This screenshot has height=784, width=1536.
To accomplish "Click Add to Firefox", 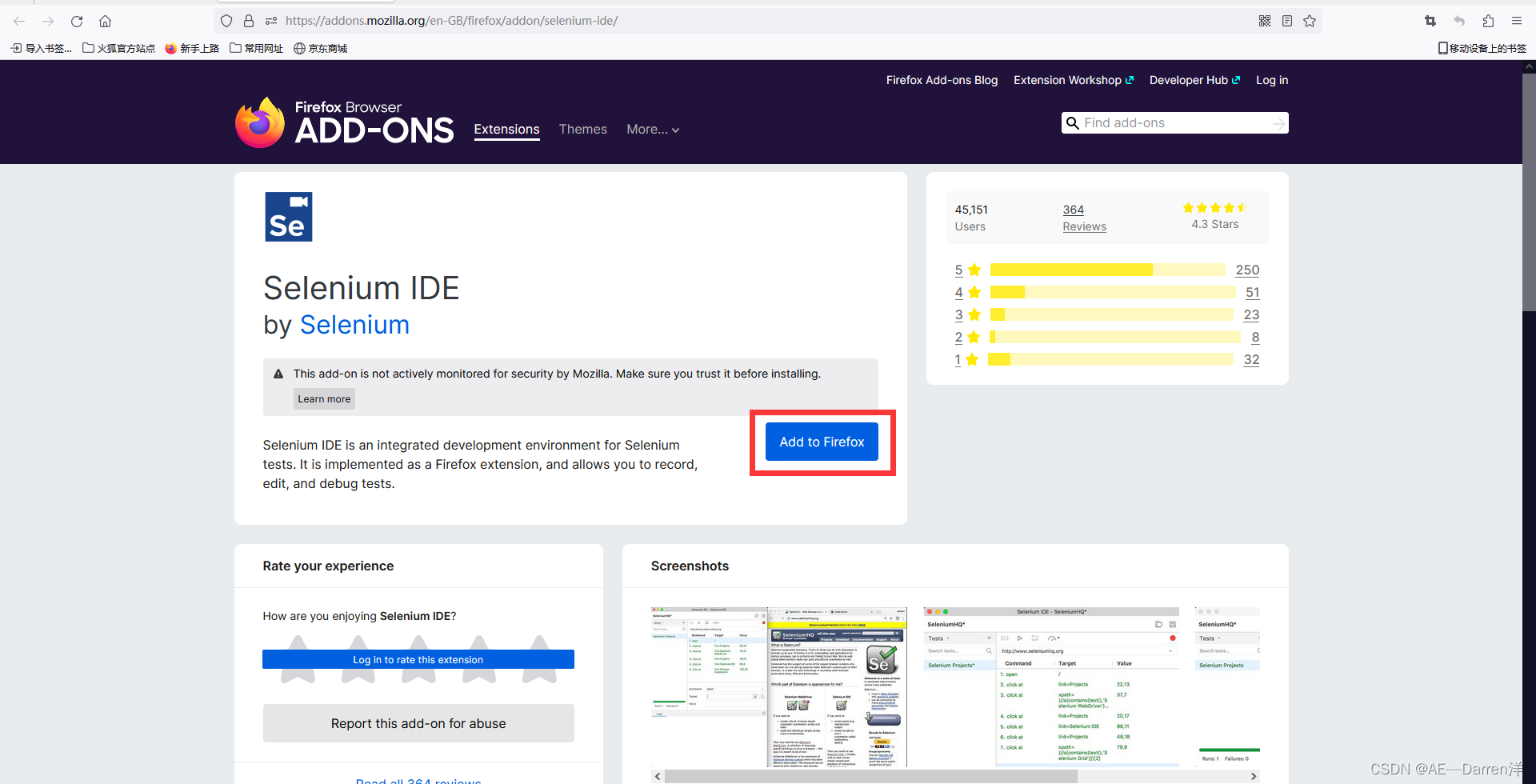I will [822, 441].
